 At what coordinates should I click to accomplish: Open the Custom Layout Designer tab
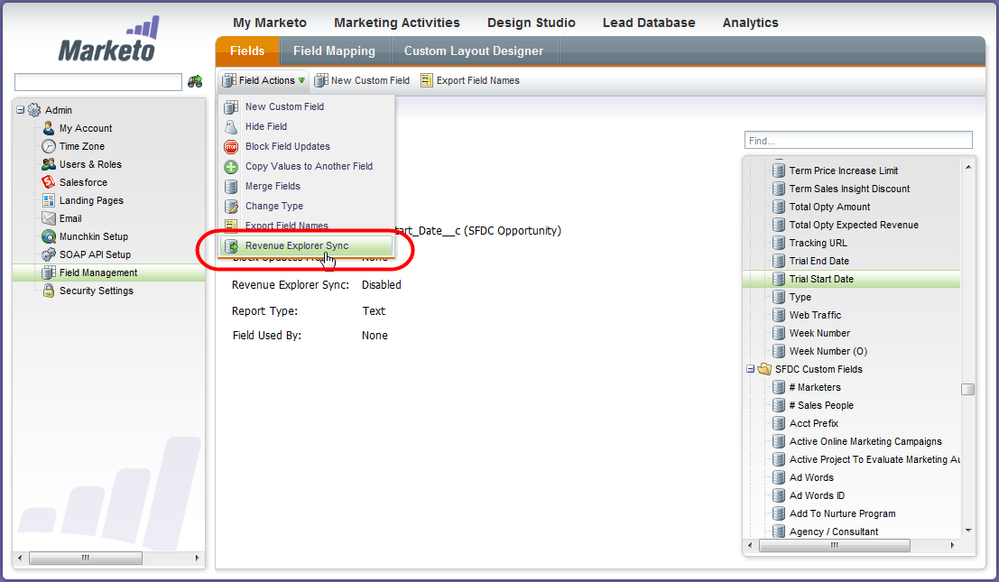point(473,51)
